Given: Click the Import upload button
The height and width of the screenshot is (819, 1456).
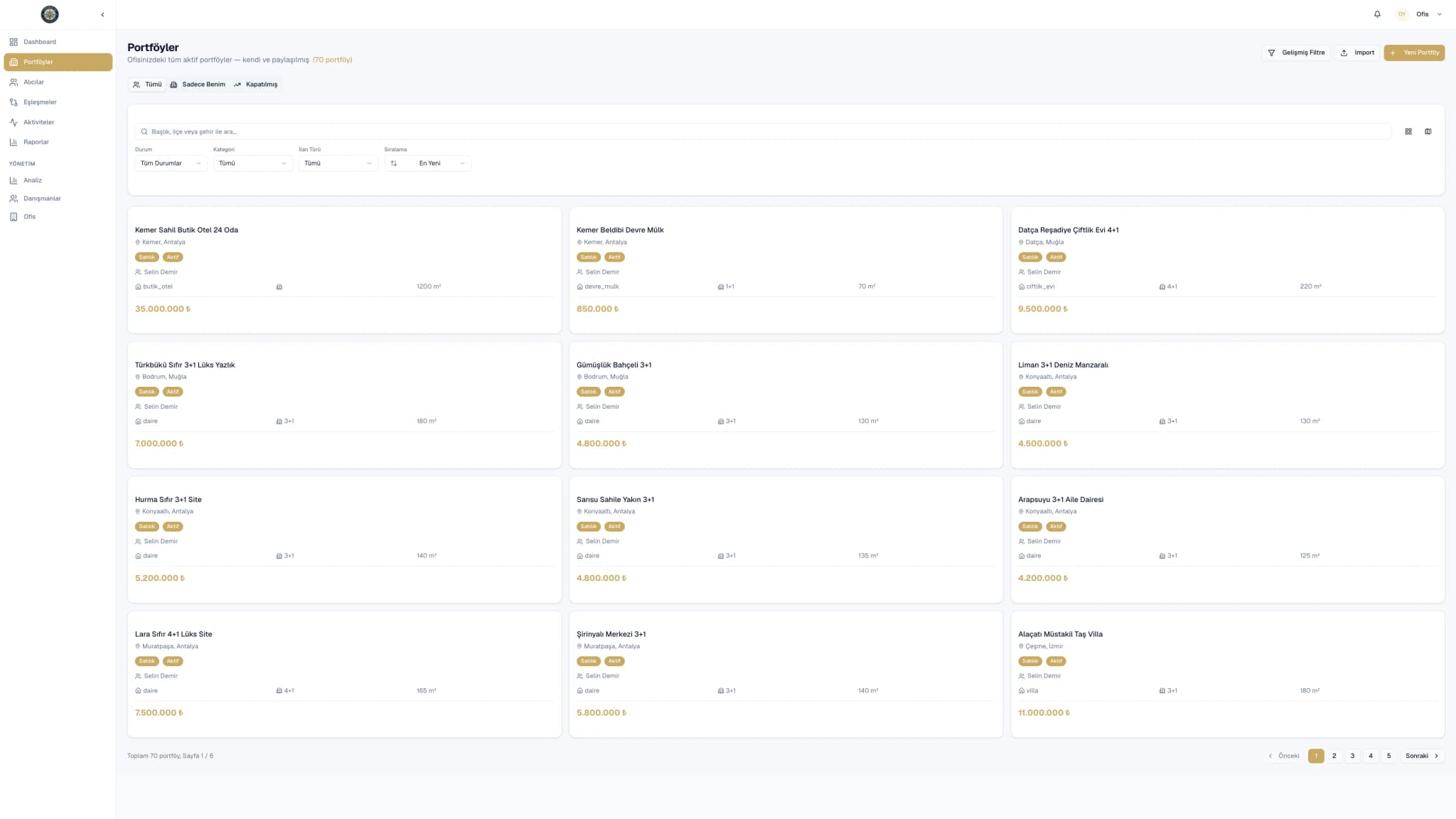Looking at the screenshot, I should (1357, 53).
